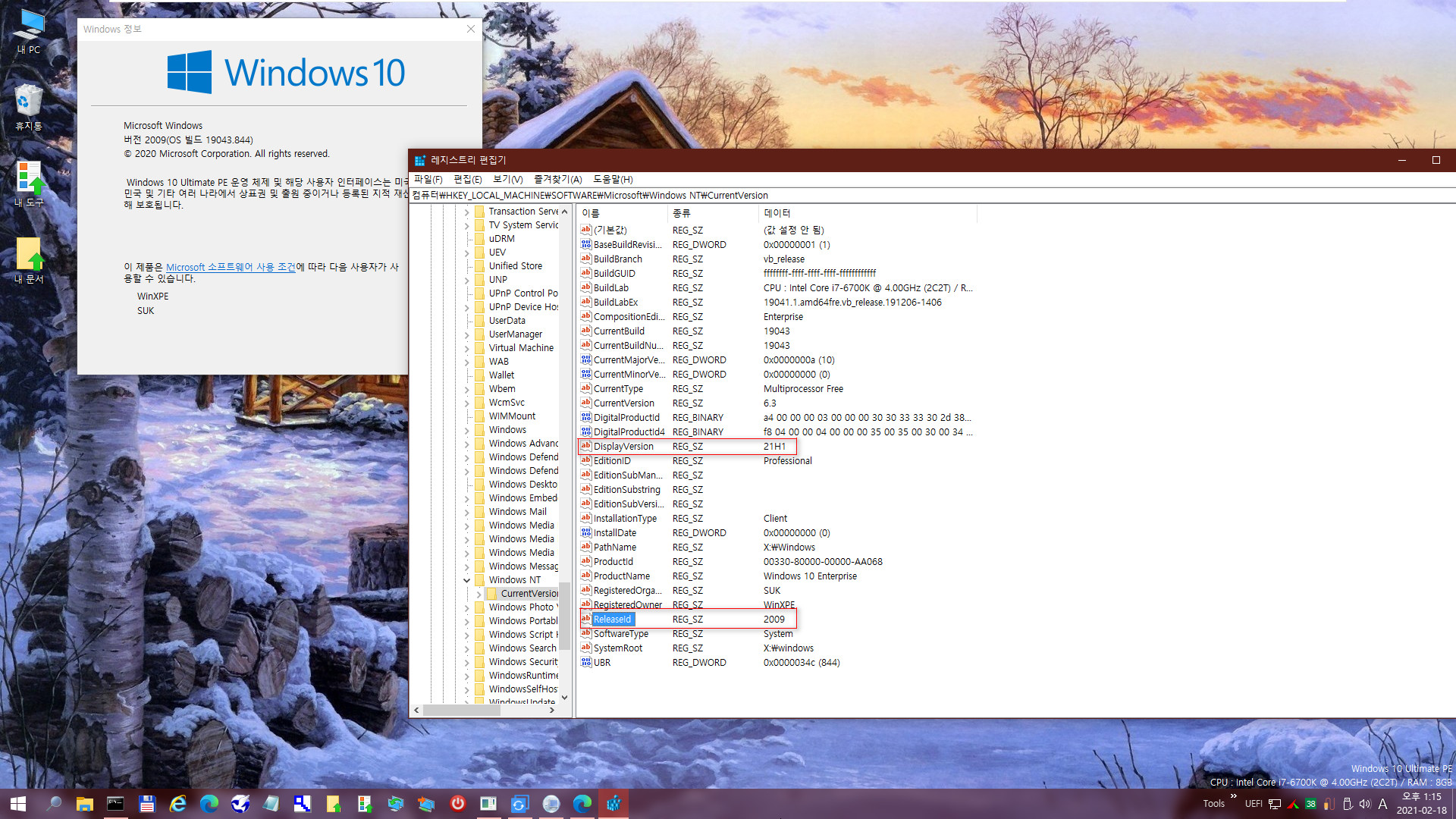Launch File Explorer from the taskbar
1456x819 pixels.
click(x=84, y=804)
